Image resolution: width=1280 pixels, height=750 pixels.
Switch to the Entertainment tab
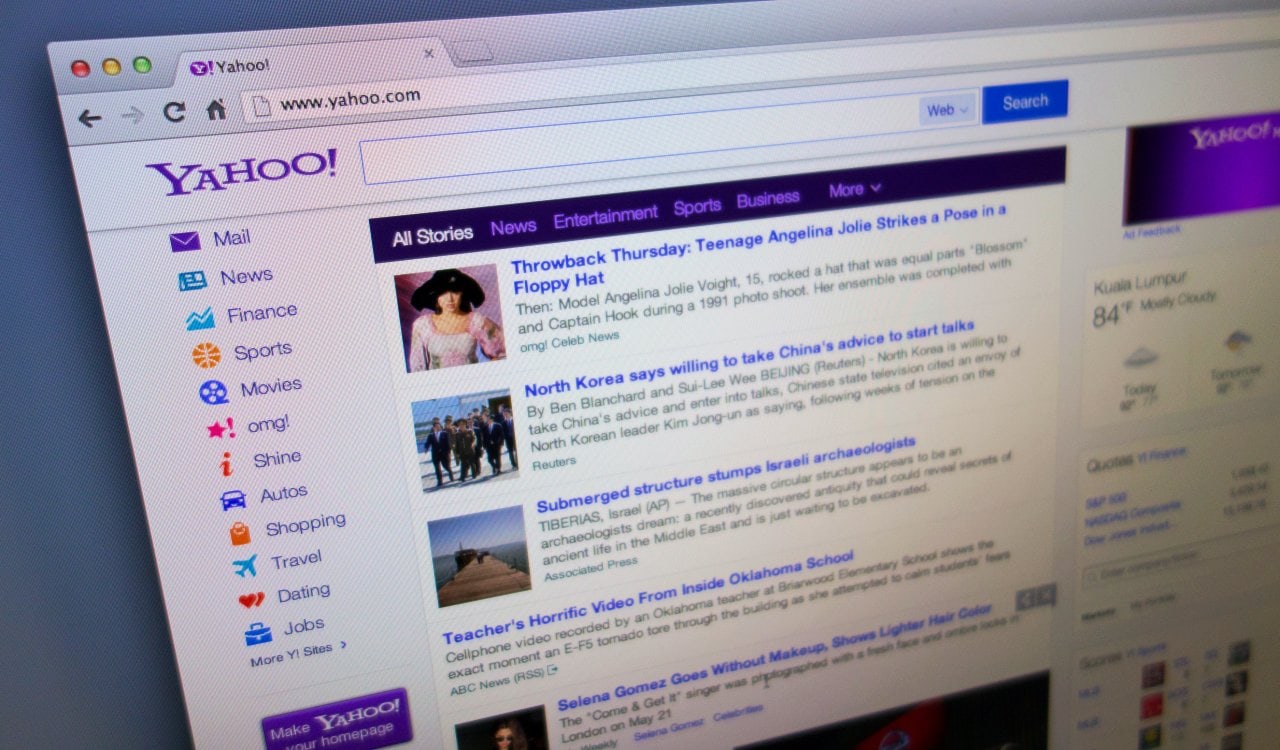point(605,216)
